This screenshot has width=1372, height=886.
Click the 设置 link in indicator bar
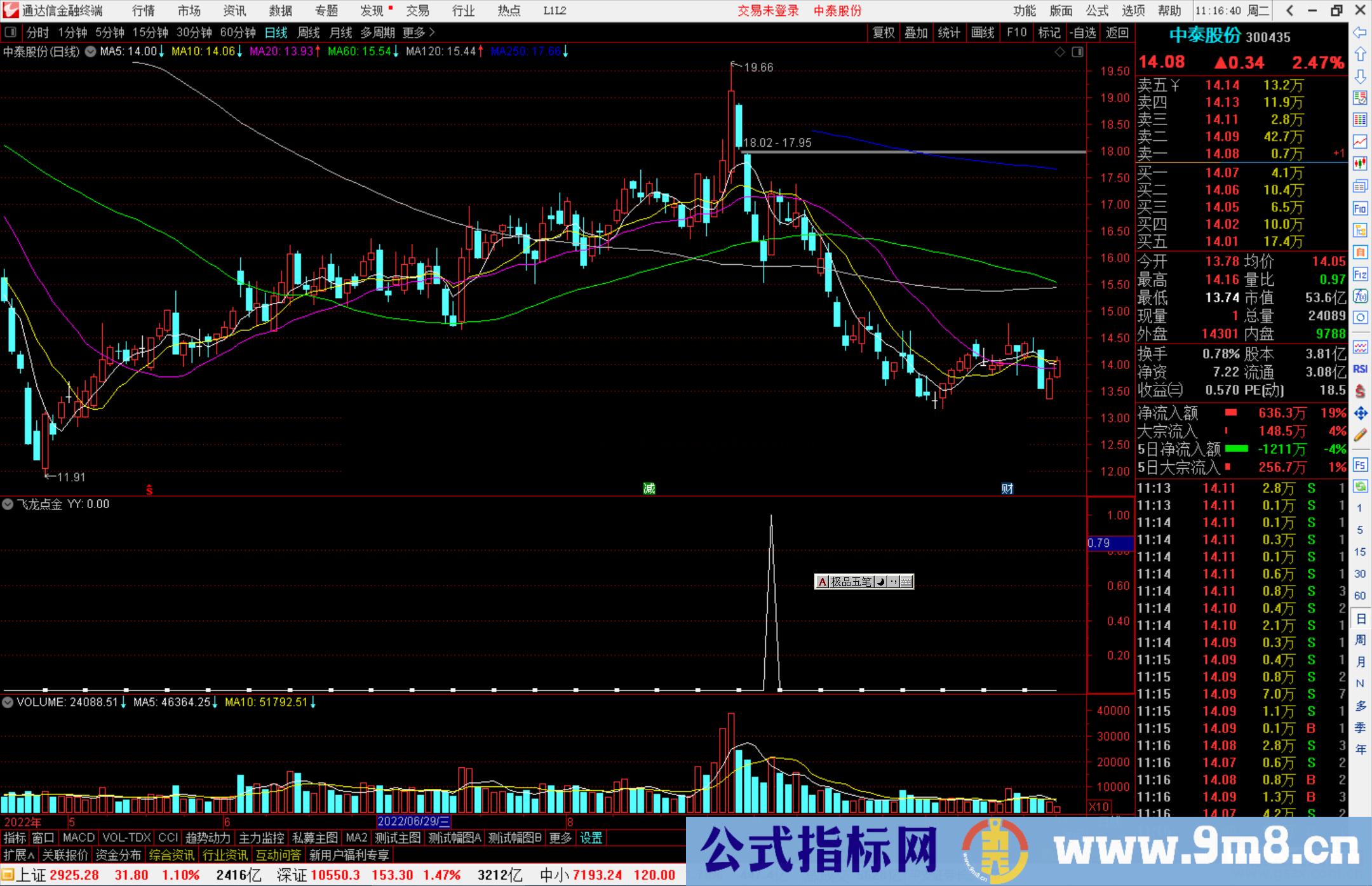[x=591, y=838]
